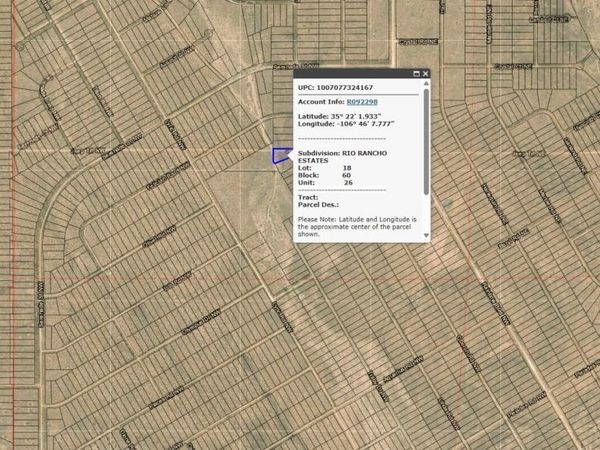
Task: Open account link R092298
Action: (362, 102)
